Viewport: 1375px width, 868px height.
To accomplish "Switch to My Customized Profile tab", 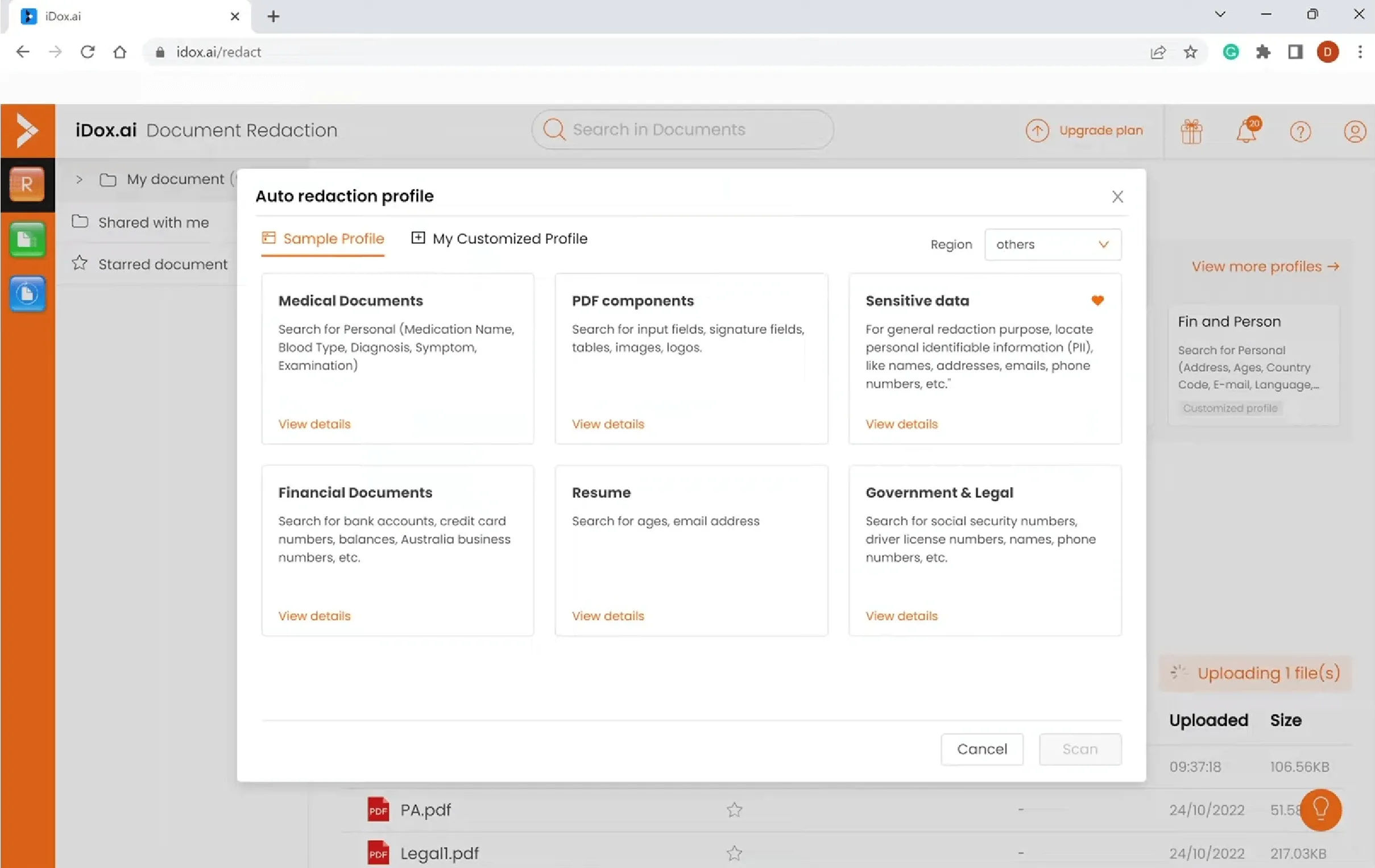I will click(x=499, y=239).
